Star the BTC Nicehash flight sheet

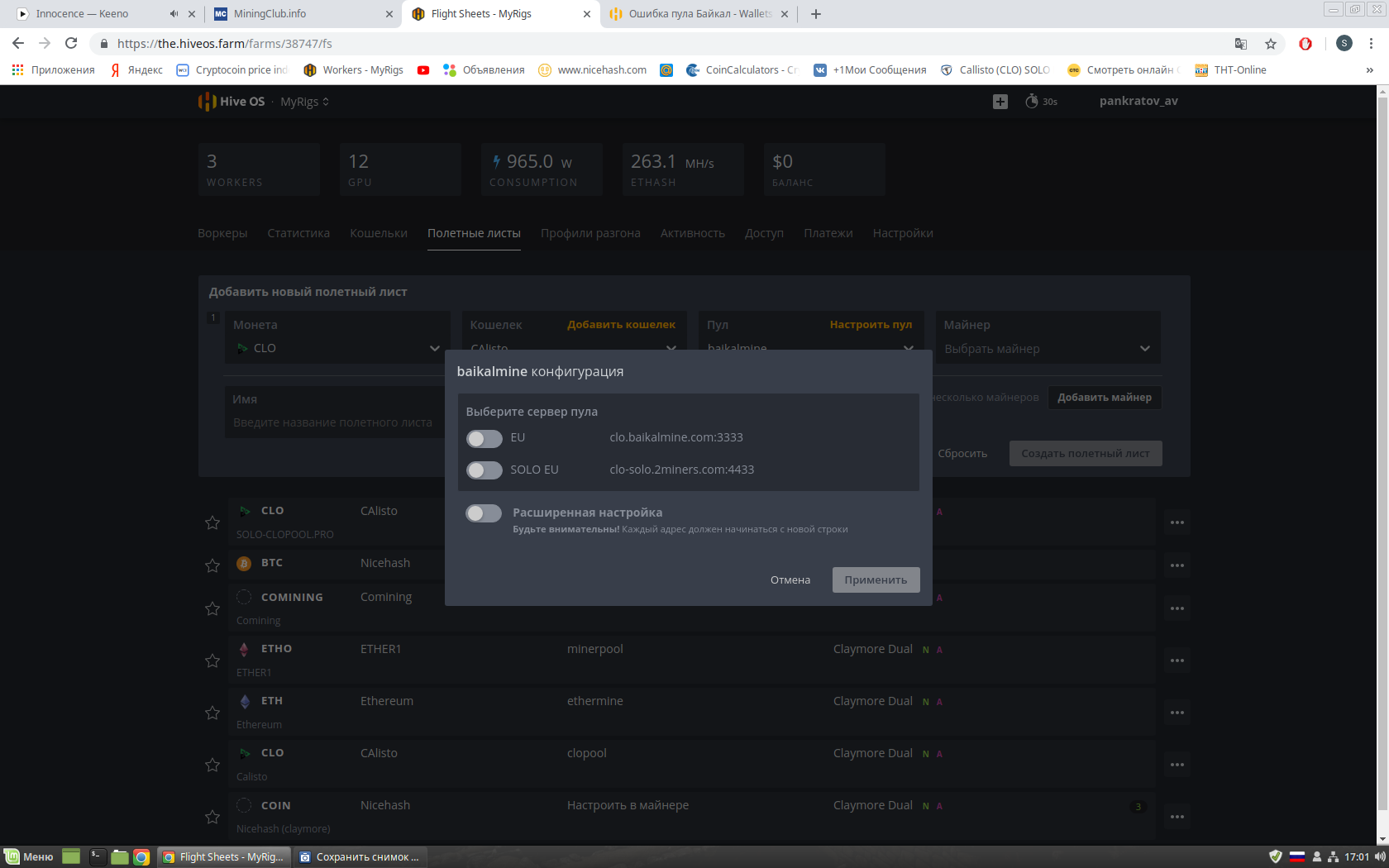pyautogui.click(x=212, y=565)
